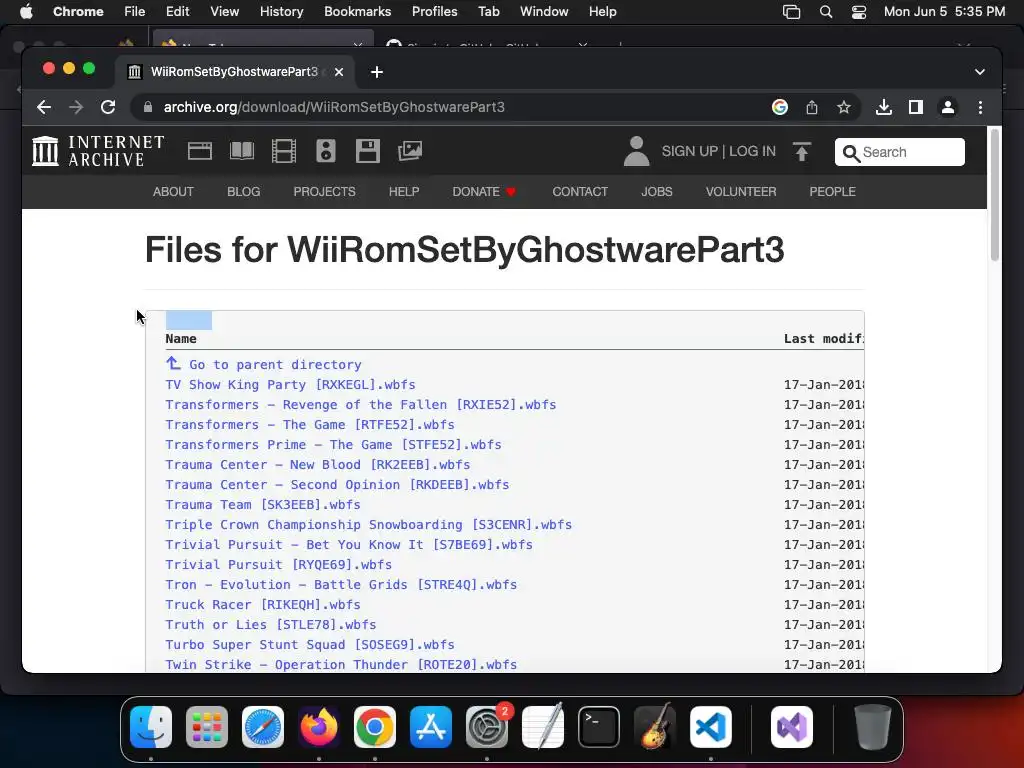The image size is (1024, 768).
Task: Open Launchpad in the Dock
Action: click(207, 727)
